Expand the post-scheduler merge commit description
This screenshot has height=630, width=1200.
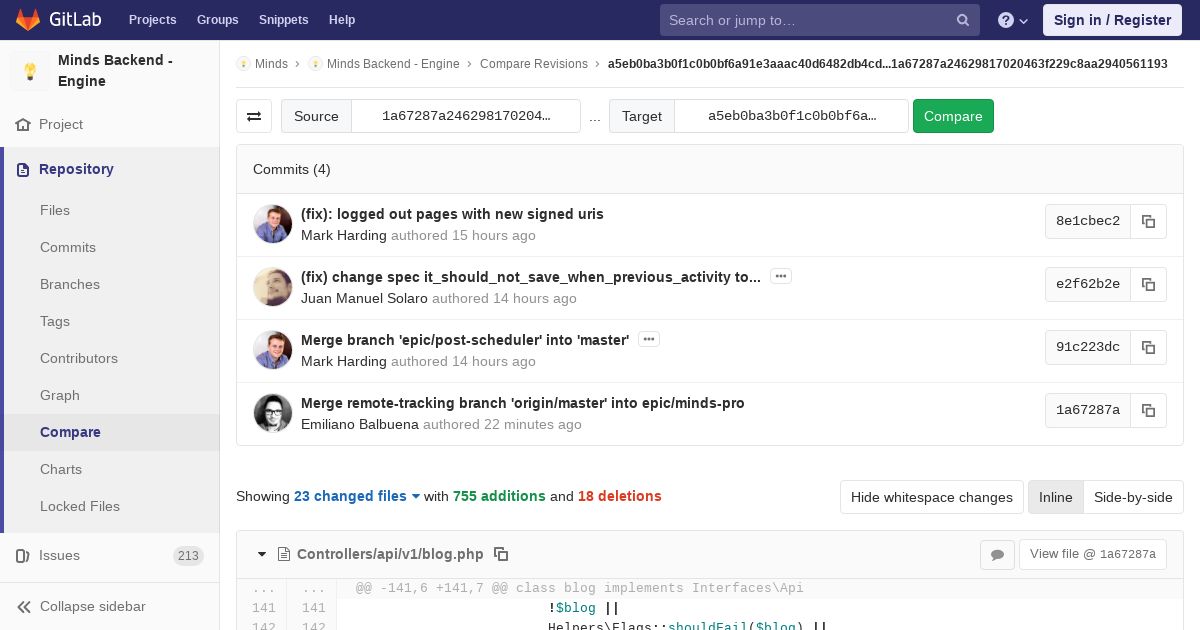point(649,339)
